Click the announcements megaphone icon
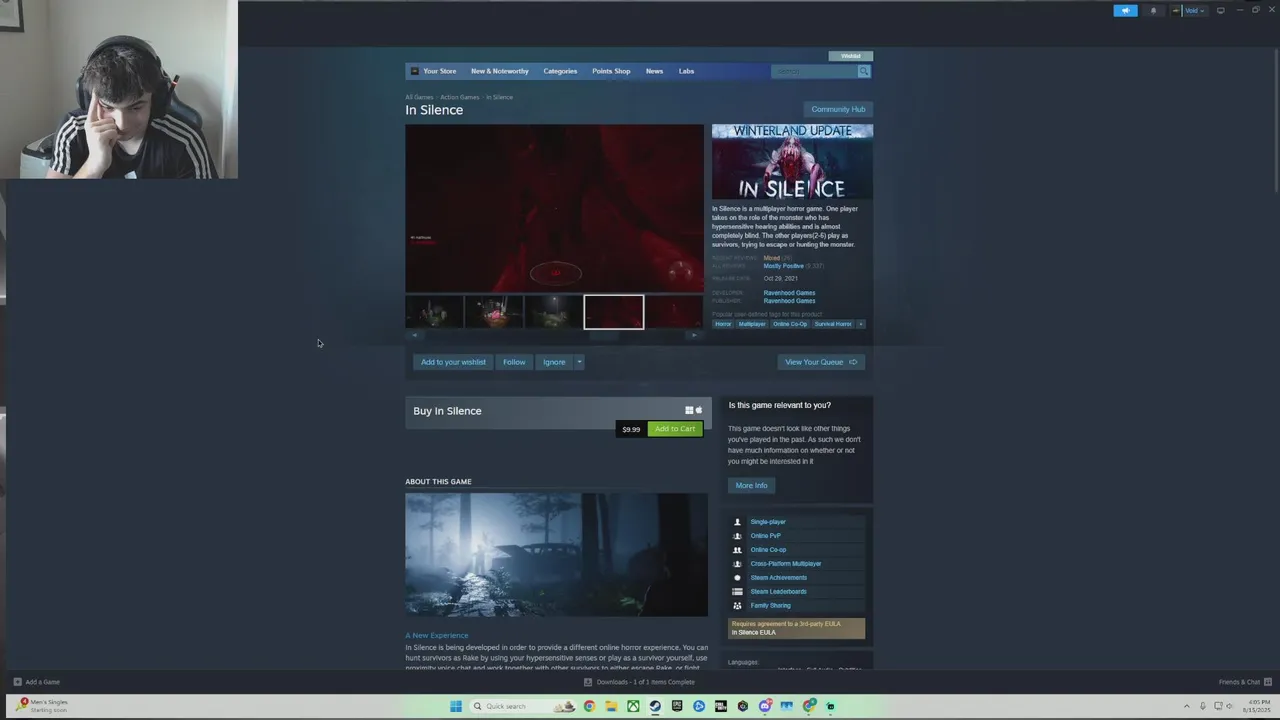The image size is (1280, 720). click(x=1125, y=11)
